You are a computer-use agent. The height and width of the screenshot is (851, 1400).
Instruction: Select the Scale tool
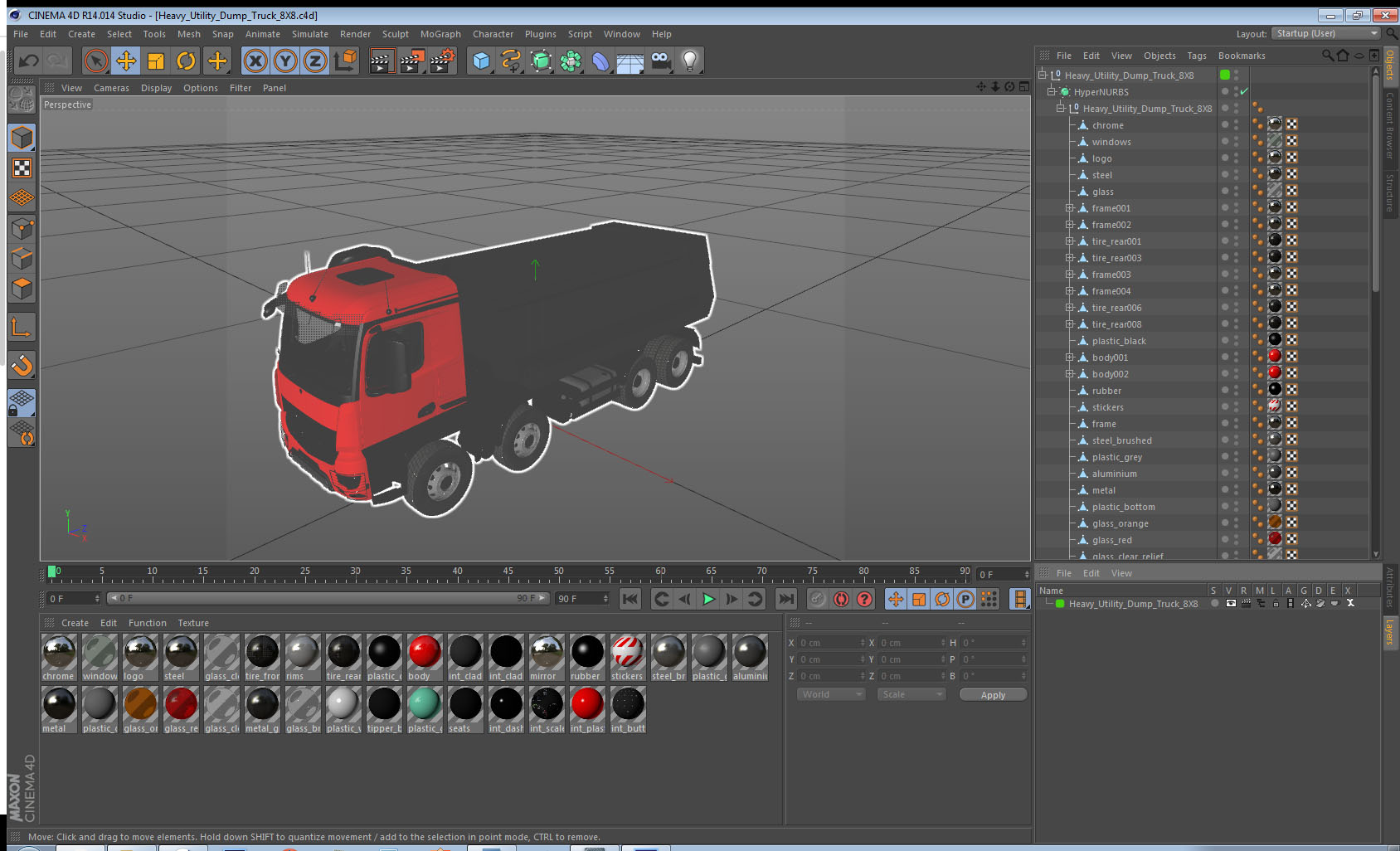[x=156, y=61]
